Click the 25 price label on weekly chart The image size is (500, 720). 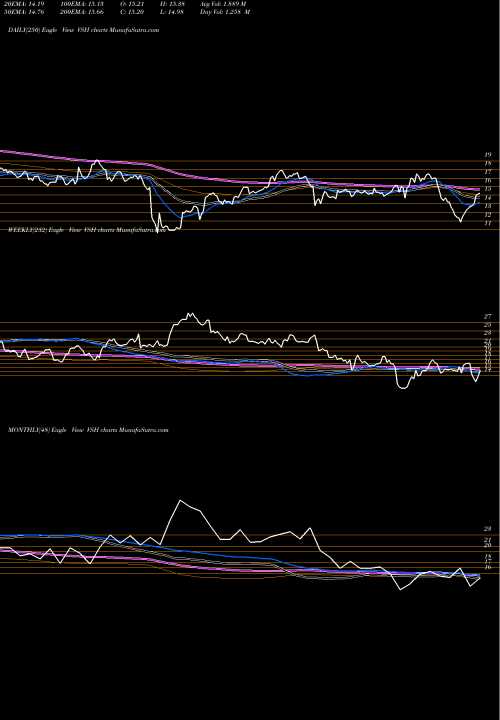coord(488,325)
